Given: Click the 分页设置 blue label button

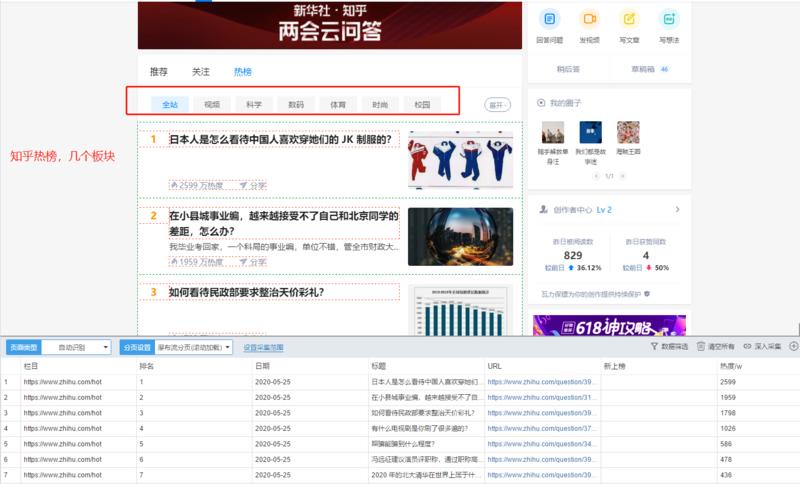Looking at the screenshot, I should coord(137,347).
